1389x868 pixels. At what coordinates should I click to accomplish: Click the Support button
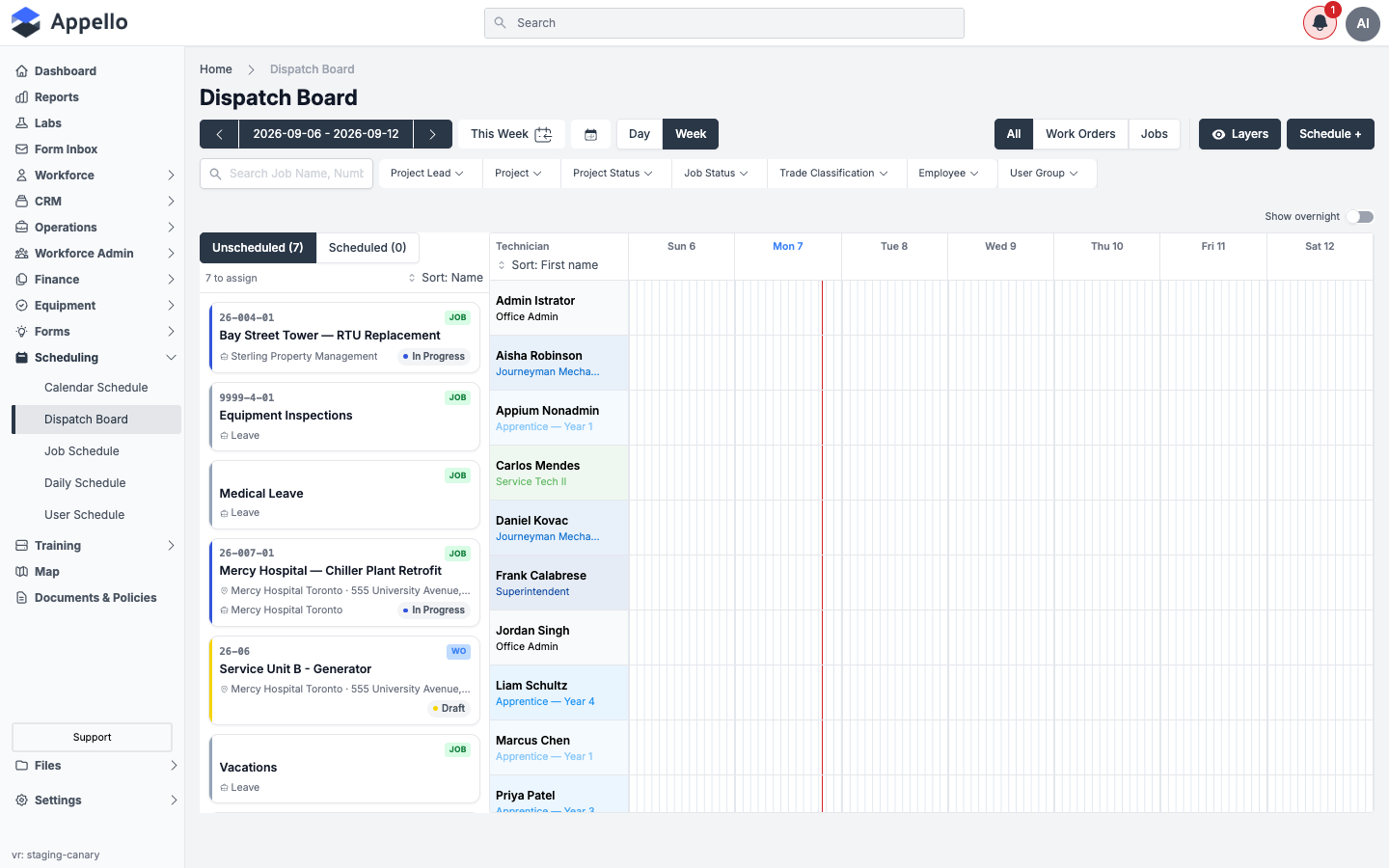pyautogui.click(x=92, y=737)
